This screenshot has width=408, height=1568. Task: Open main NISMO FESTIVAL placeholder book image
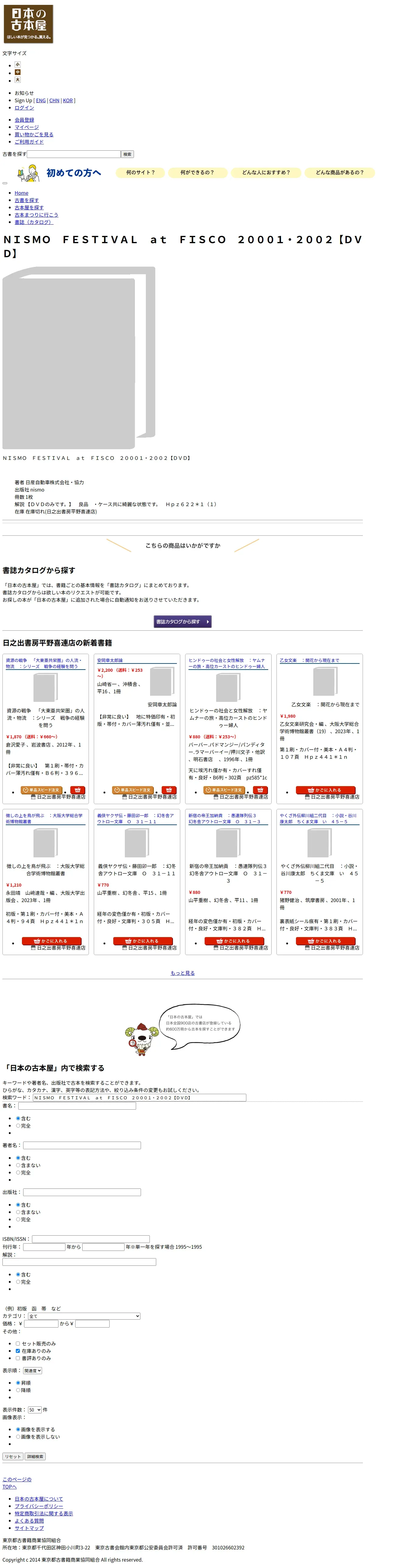[x=79, y=358]
